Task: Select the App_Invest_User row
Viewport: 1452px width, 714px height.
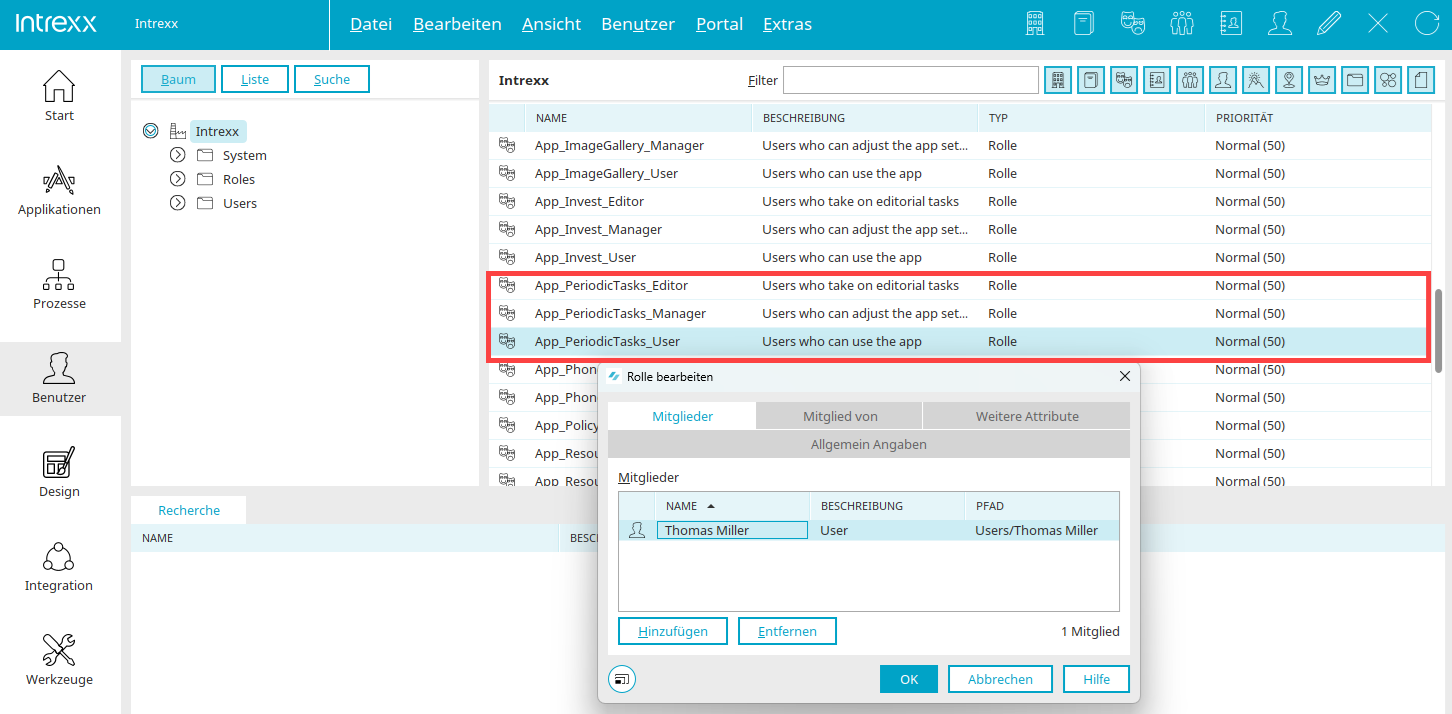Action: (x=960, y=257)
